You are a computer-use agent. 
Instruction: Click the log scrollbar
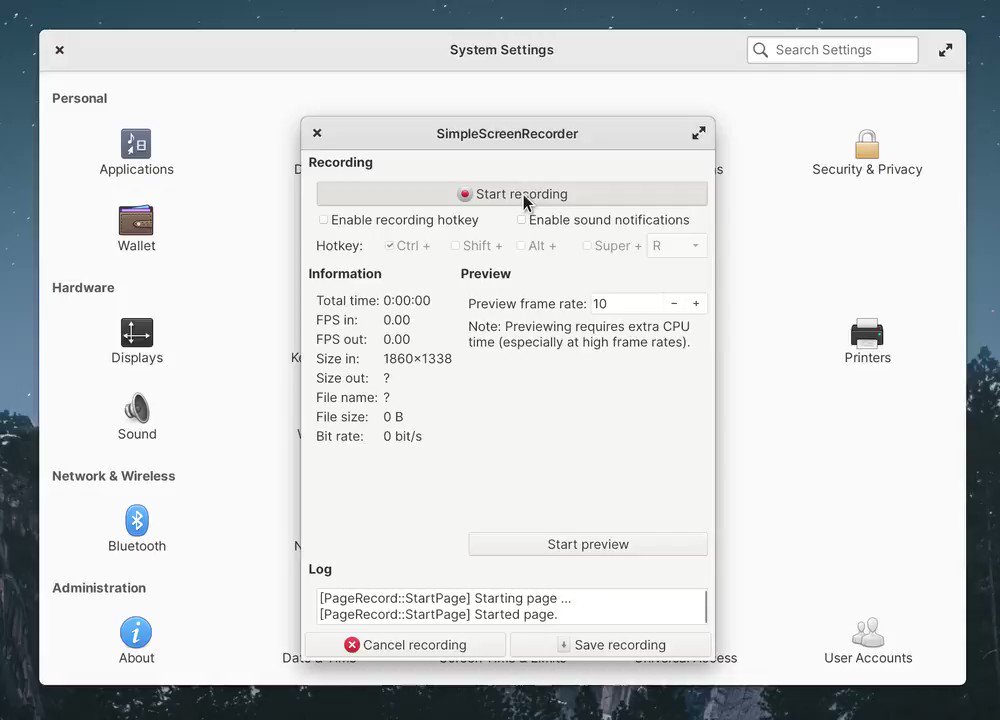705,606
